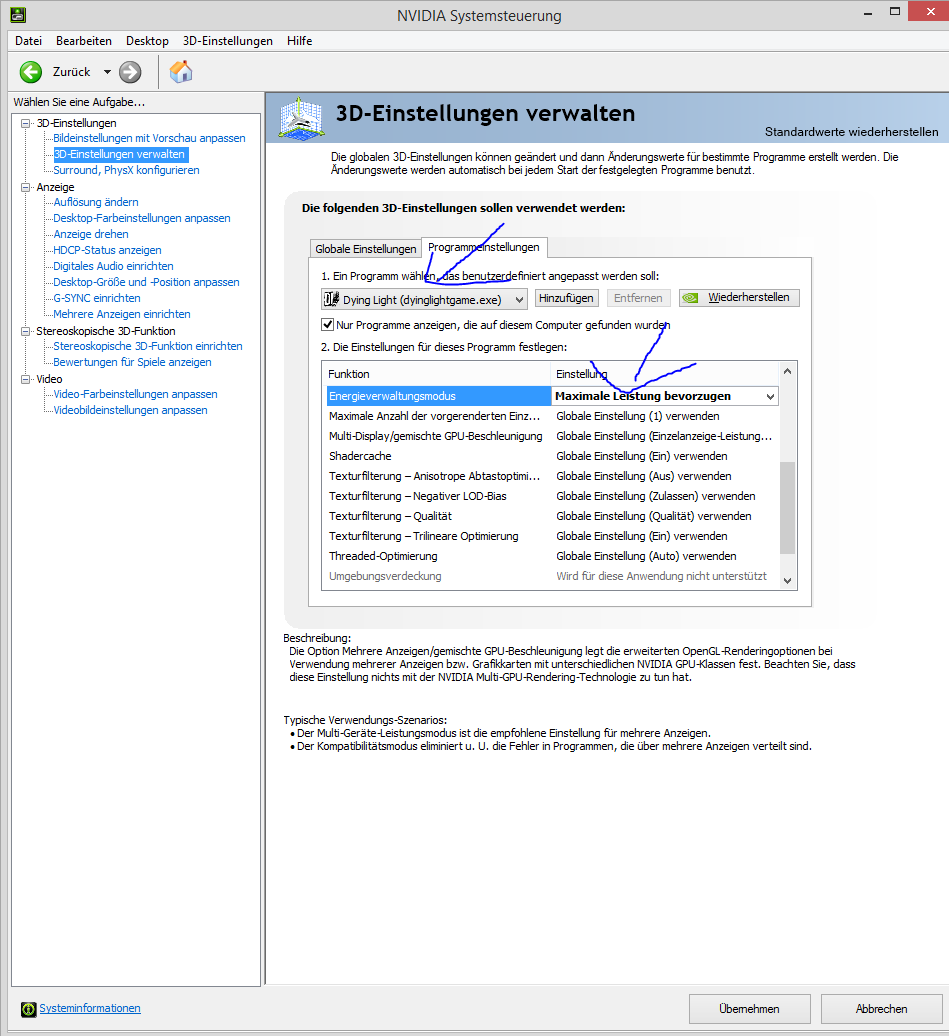949x1036 pixels.
Task: Open Auflösung ändern task
Action: 96,202
